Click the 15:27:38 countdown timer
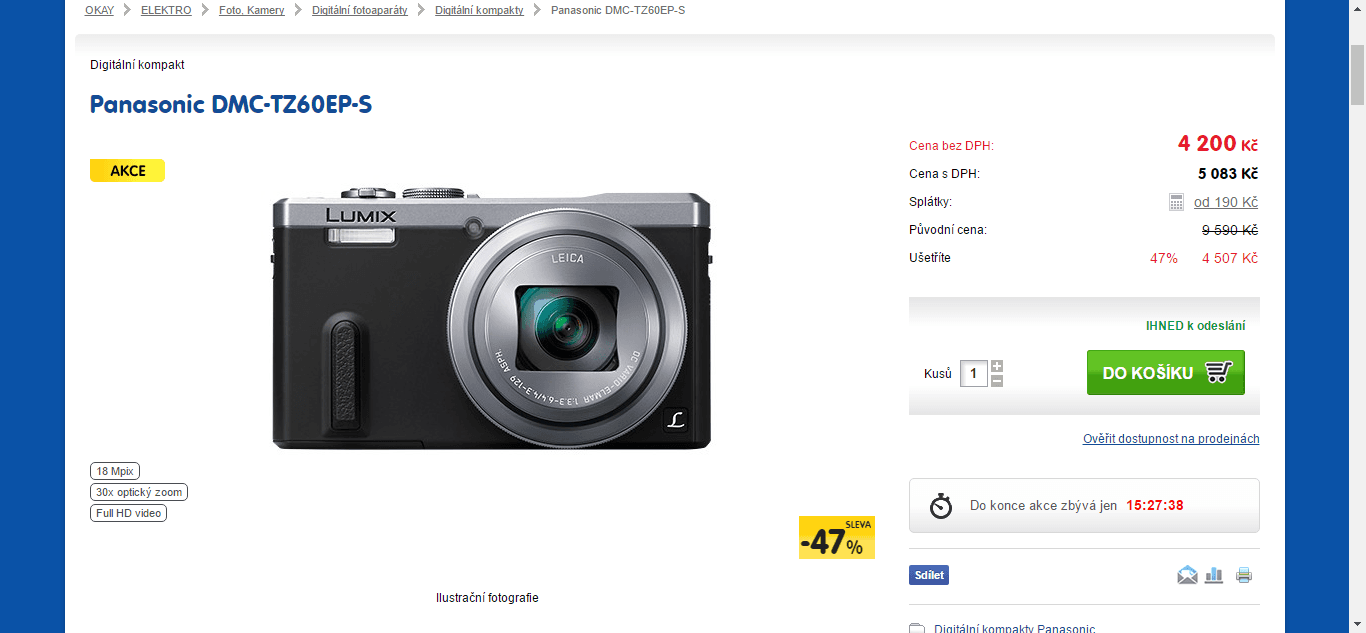The width and height of the screenshot is (1366, 633). click(x=1155, y=506)
